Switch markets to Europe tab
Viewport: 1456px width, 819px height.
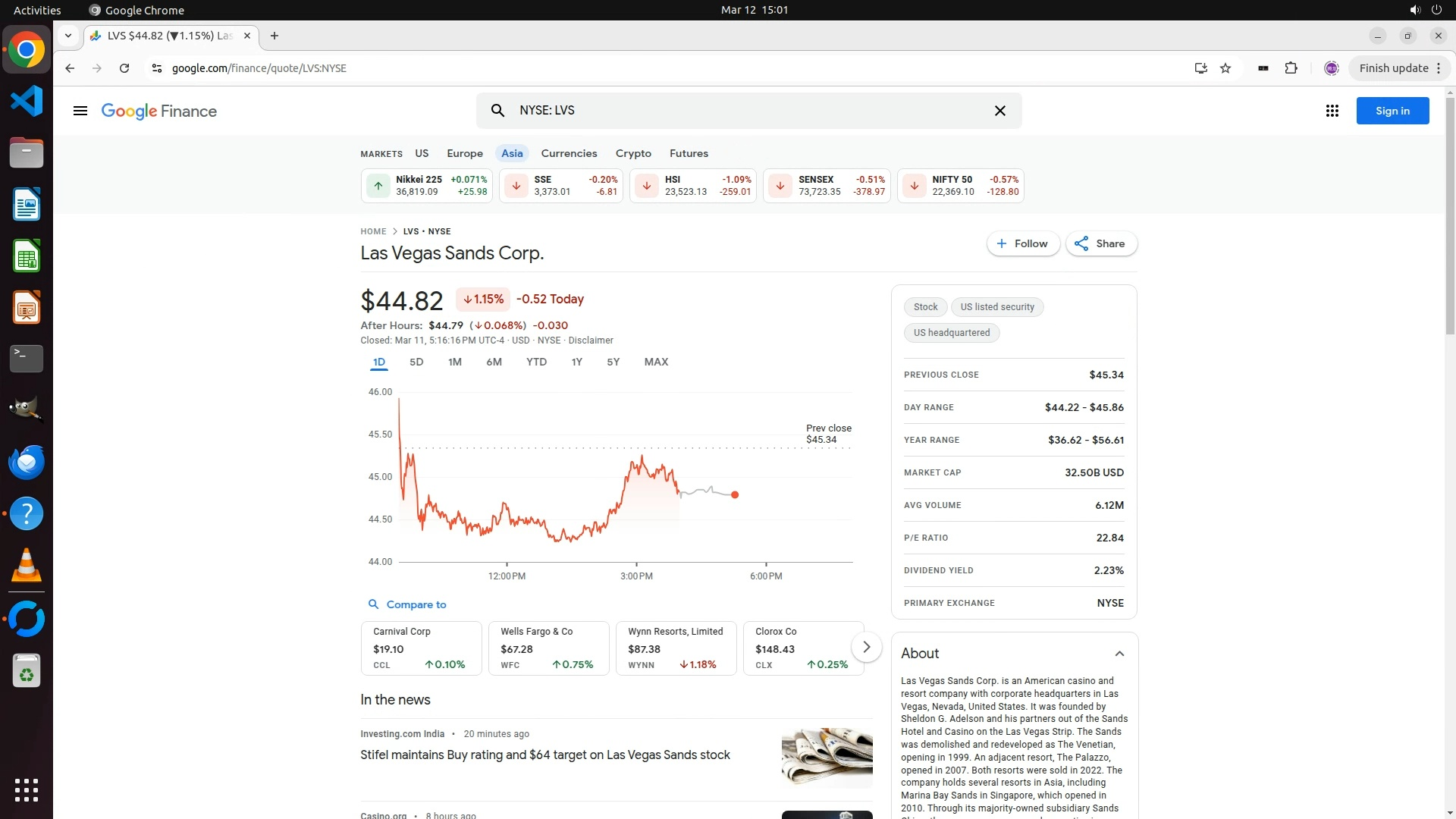click(464, 153)
